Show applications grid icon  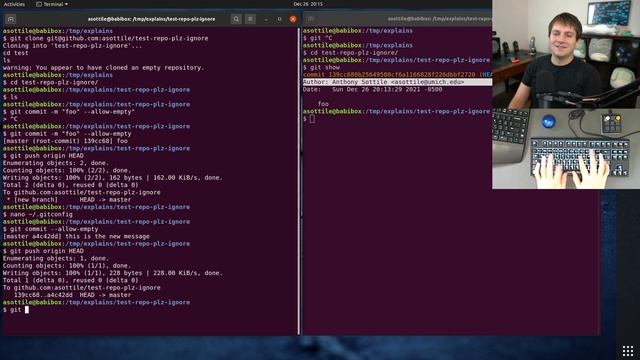click(x=628, y=351)
